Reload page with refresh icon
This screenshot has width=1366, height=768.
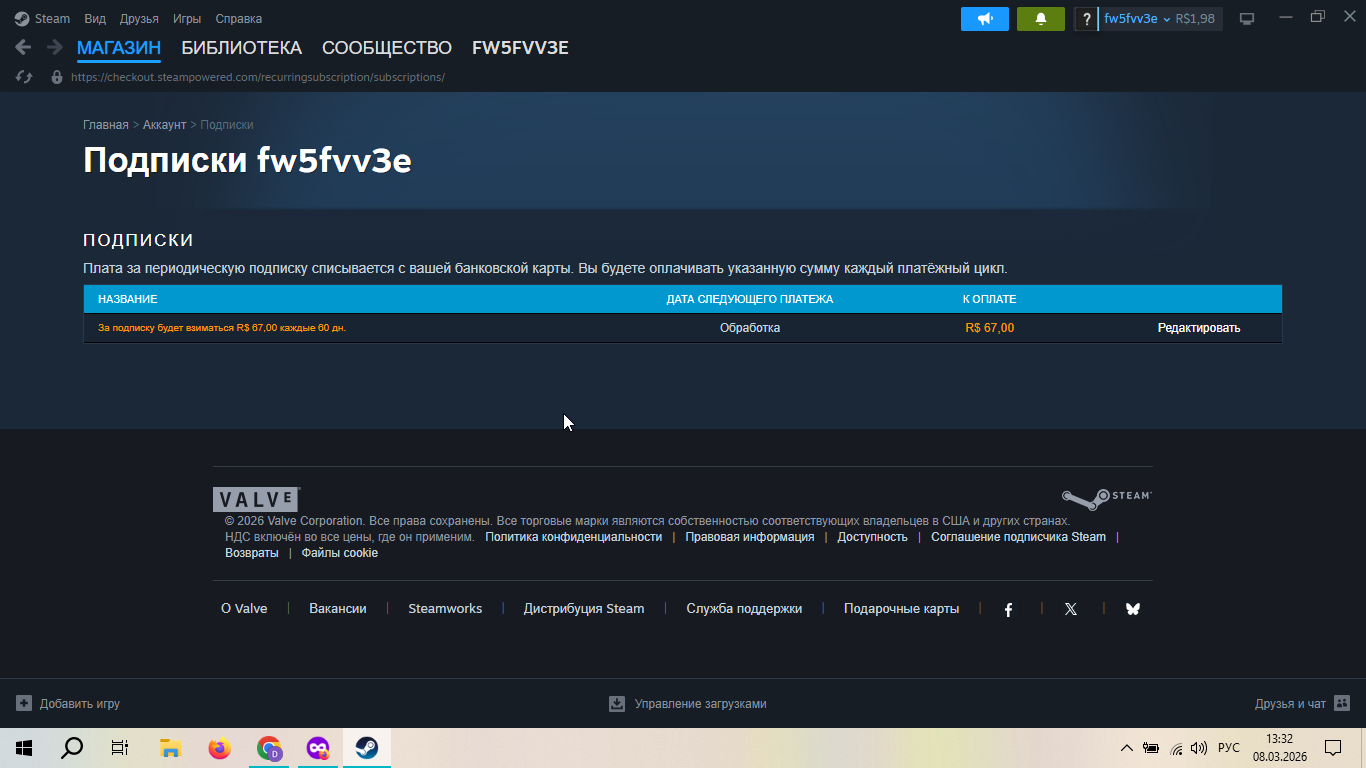(24, 77)
